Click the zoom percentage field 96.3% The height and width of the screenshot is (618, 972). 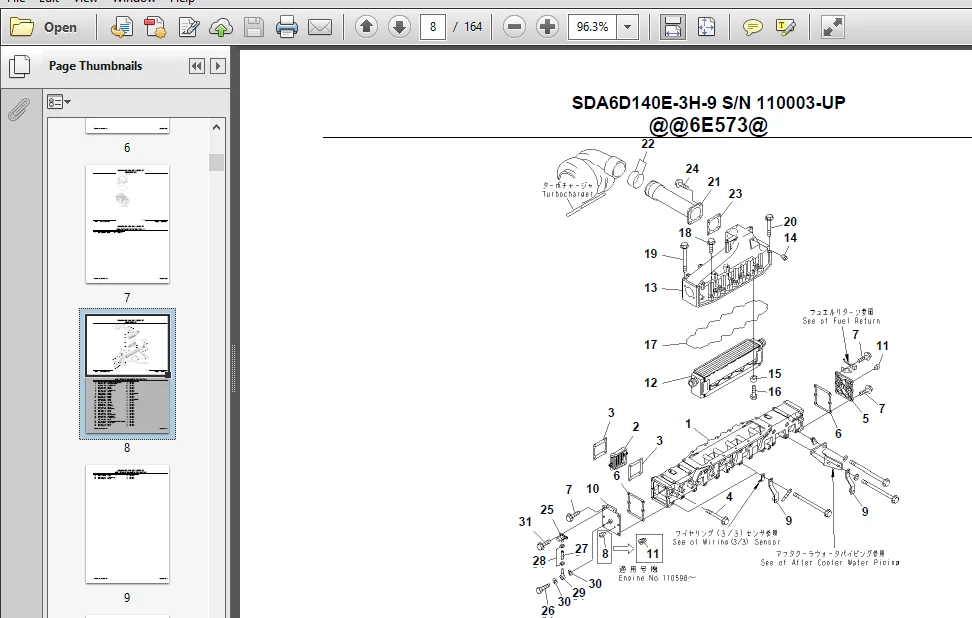tap(592, 27)
